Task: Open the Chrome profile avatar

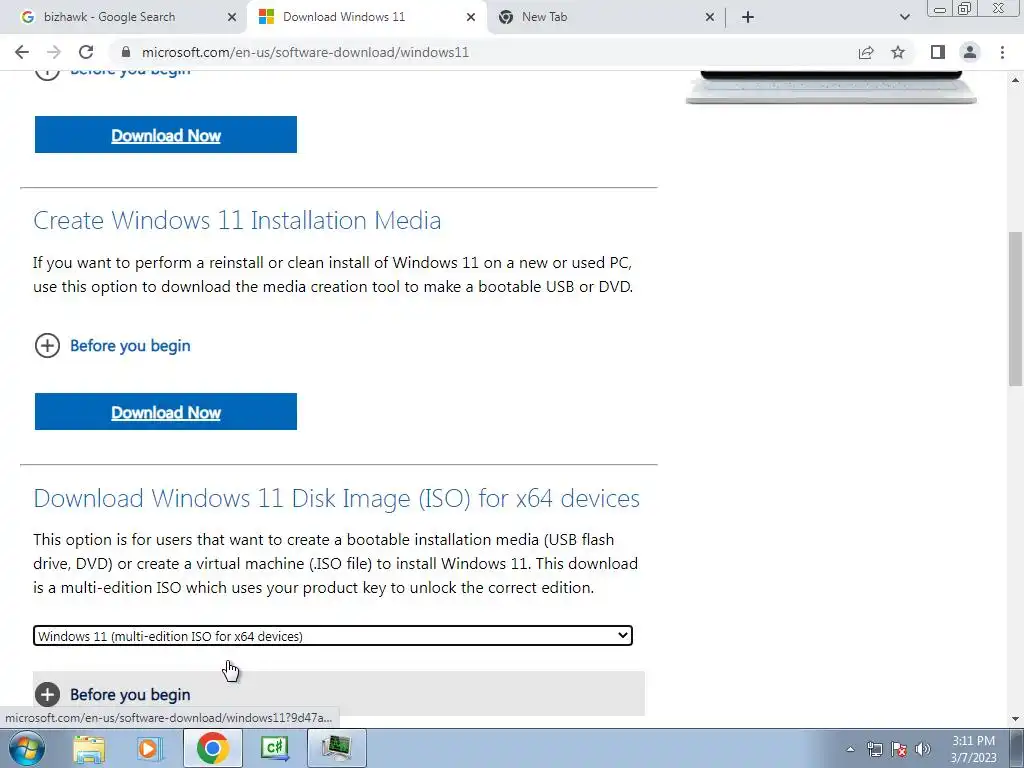Action: click(970, 52)
